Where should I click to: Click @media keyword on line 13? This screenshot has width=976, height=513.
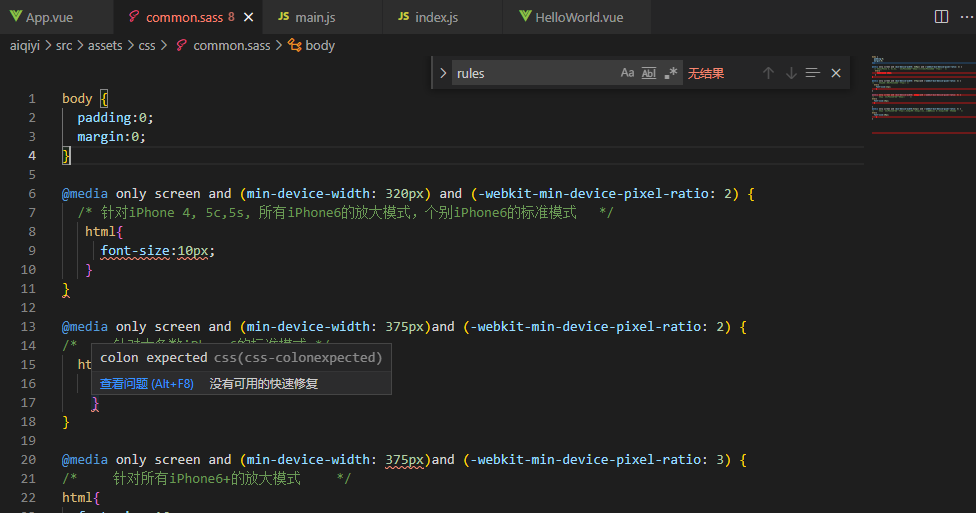click(x=85, y=327)
